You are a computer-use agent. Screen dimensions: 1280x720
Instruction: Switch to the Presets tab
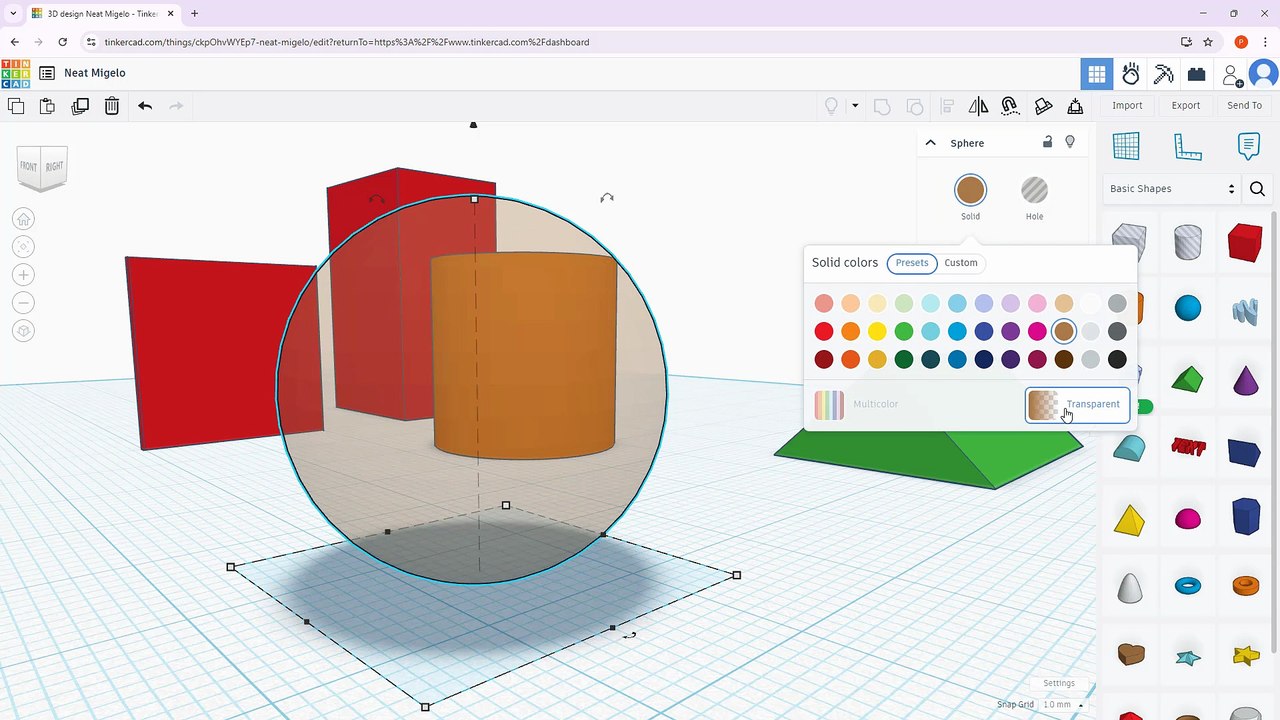[912, 263]
